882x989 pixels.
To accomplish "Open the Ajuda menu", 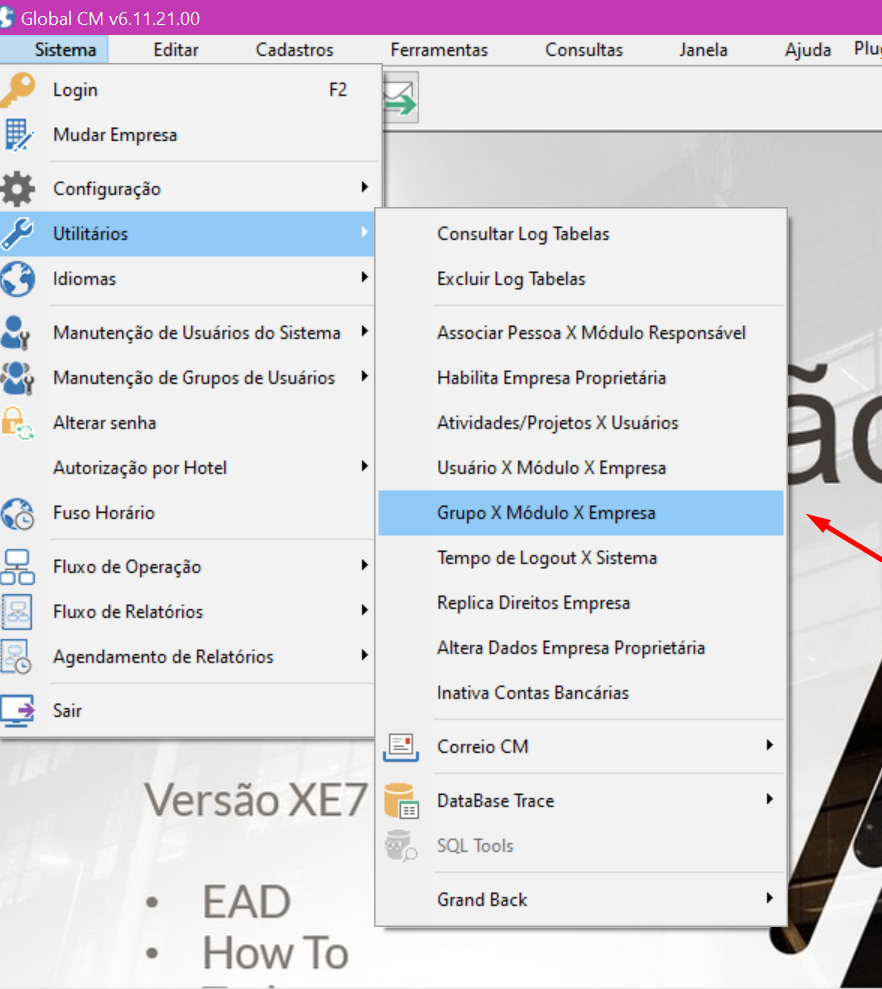I will click(x=808, y=50).
